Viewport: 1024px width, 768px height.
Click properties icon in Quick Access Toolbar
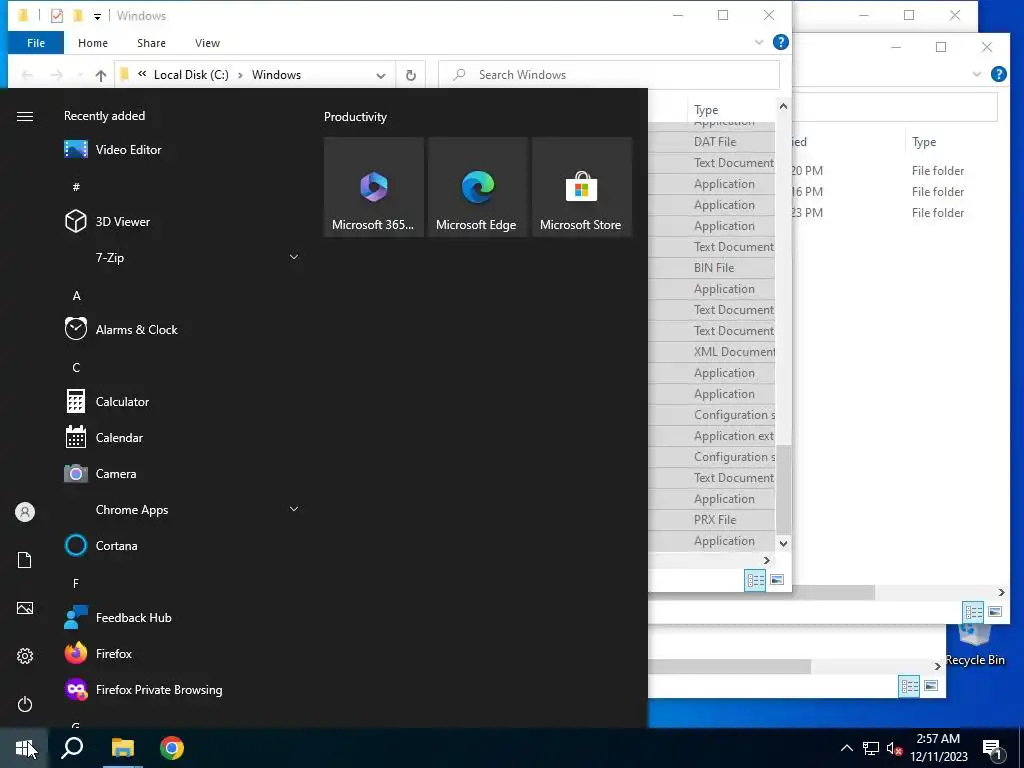(57, 16)
